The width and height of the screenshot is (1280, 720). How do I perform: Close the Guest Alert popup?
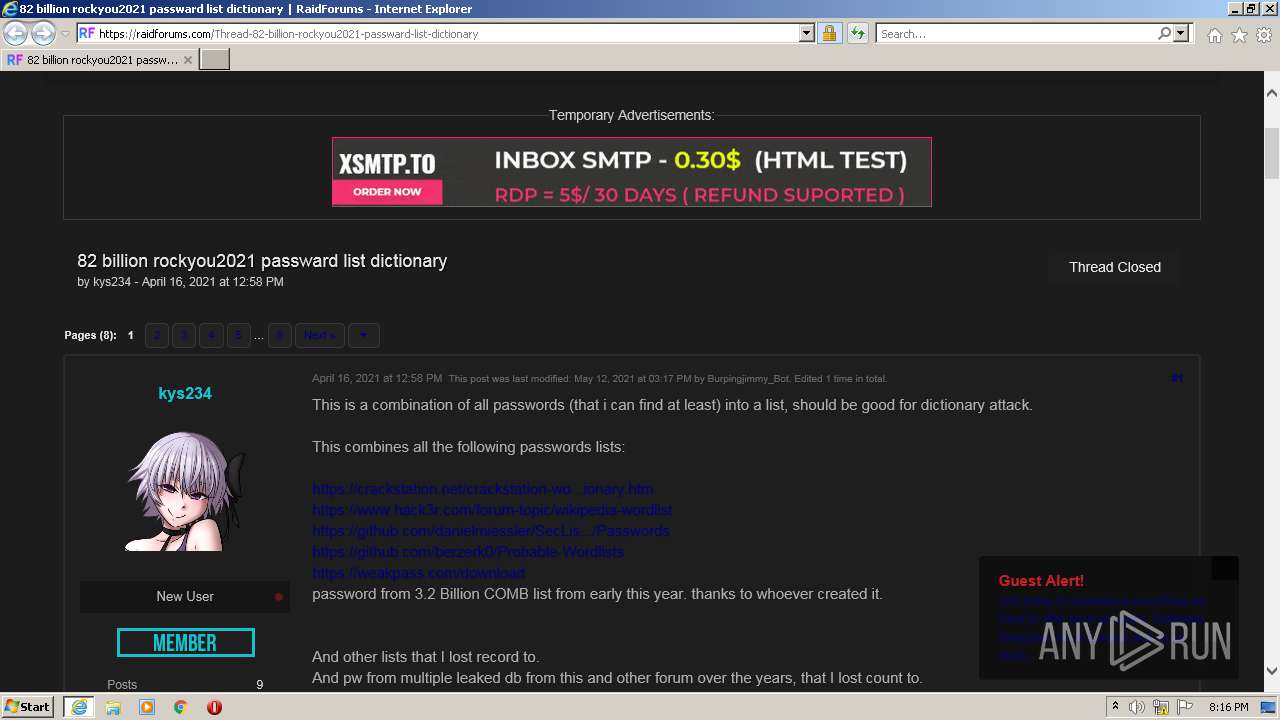pyautogui.click(x=1224, y=569)
